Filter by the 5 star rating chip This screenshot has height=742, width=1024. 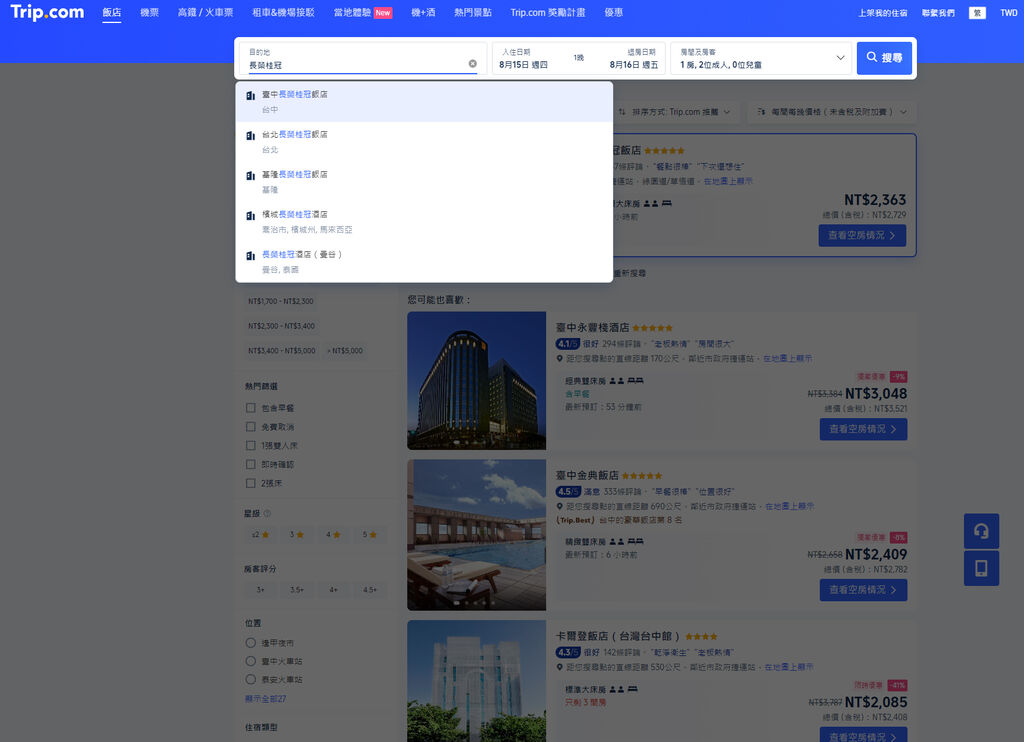coord(370,534)
